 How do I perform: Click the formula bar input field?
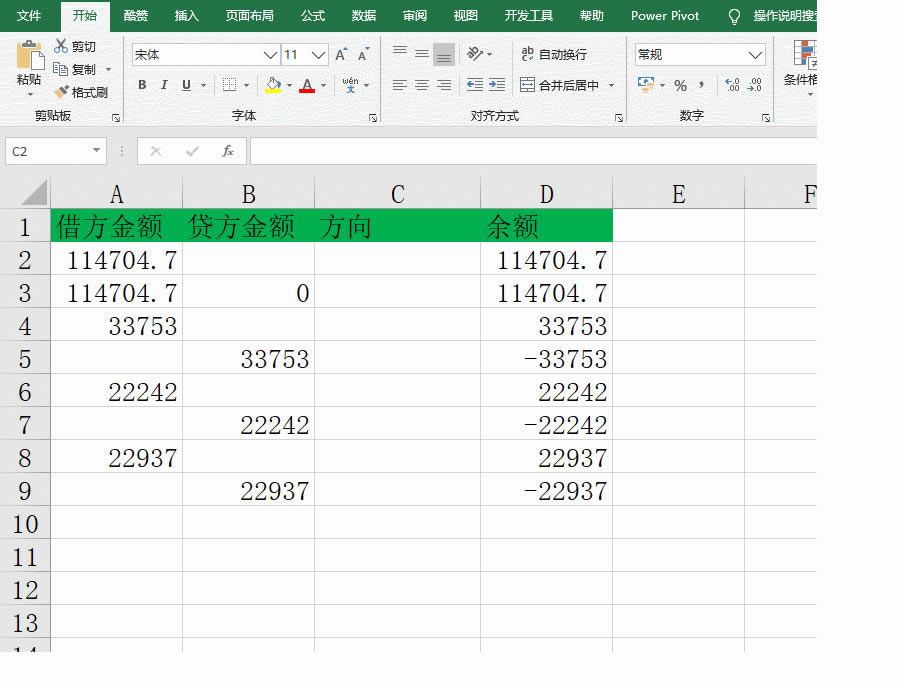point(533,151)
